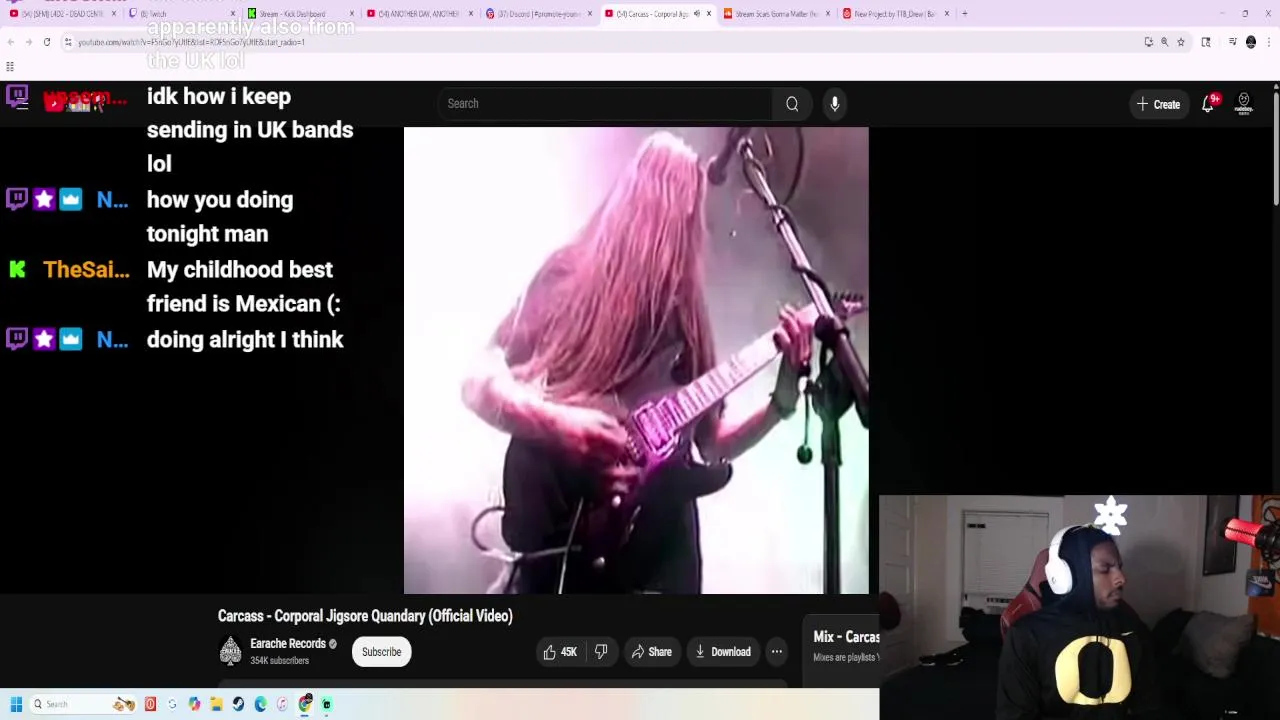Open the Earache Records channel avatar
The image size is (1280, 720).
point(230,652)
